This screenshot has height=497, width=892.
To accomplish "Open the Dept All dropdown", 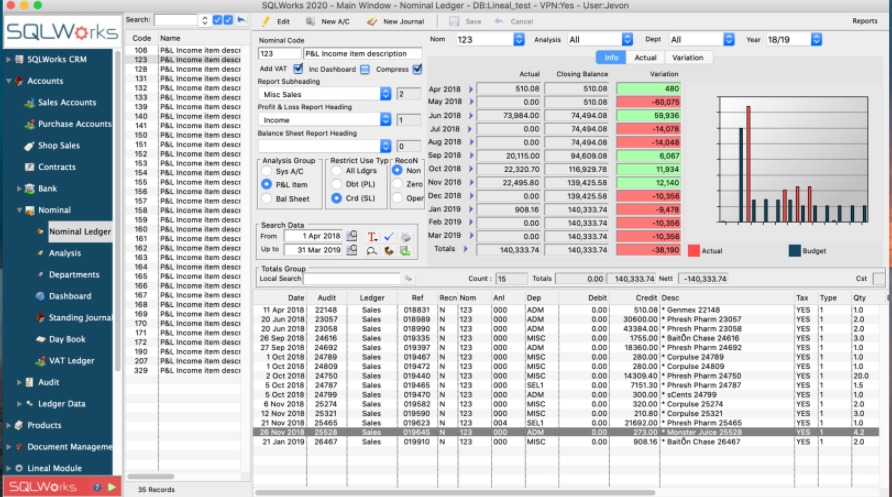I will click(729, 39).
